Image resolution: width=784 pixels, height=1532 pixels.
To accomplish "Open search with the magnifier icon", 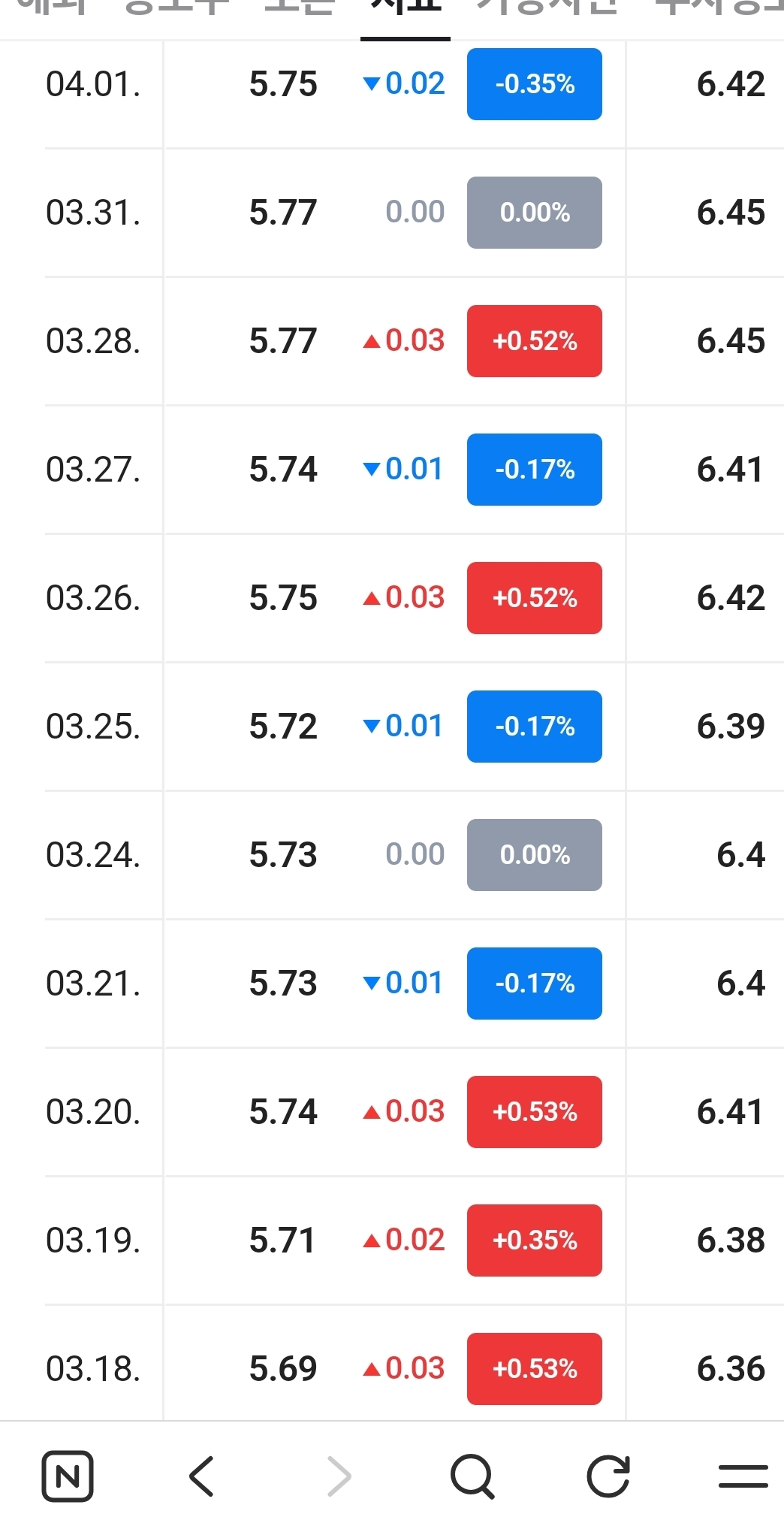I will click(x=472, y=1476).
